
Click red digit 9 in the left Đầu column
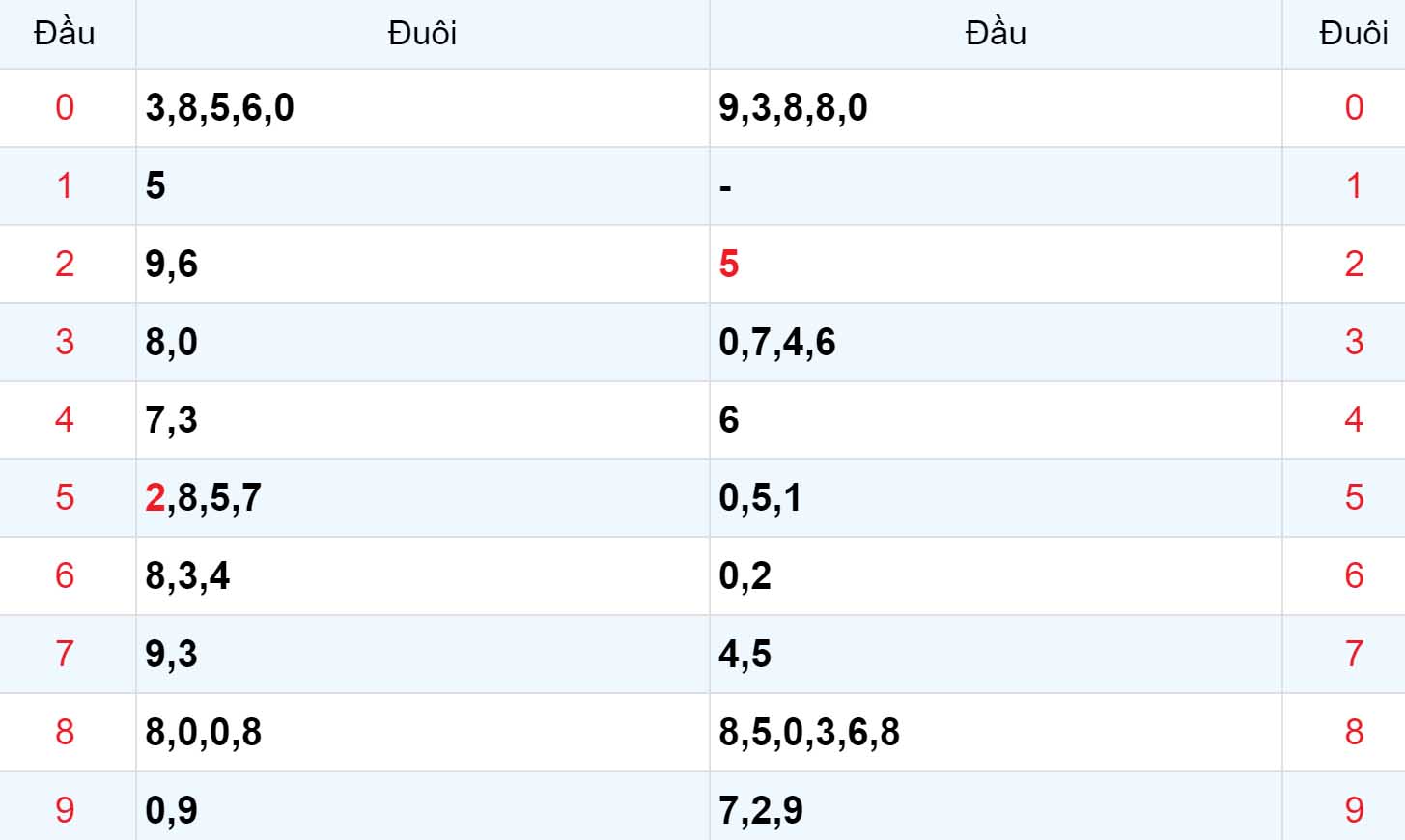65,810
